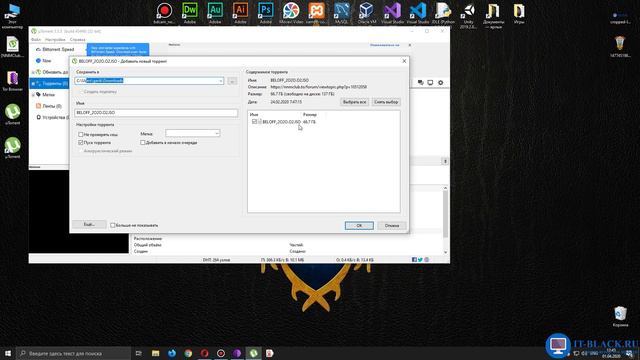Launch Adobe Dreamweaver from desktop
The image size is (640, 360).
(x=190, y=12)
